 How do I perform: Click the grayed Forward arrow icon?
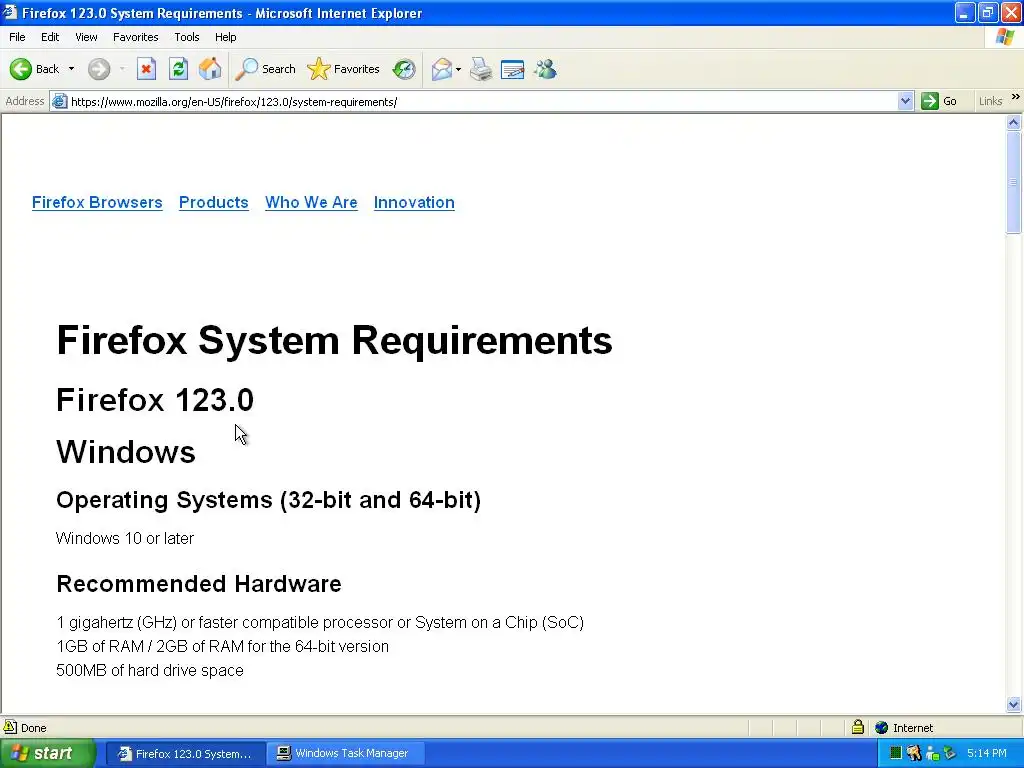(99, 69)
